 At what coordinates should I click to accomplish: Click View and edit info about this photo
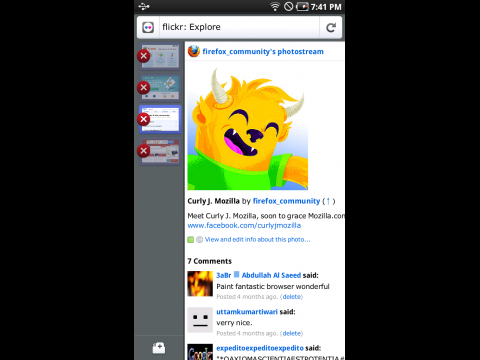coord(257,239)
